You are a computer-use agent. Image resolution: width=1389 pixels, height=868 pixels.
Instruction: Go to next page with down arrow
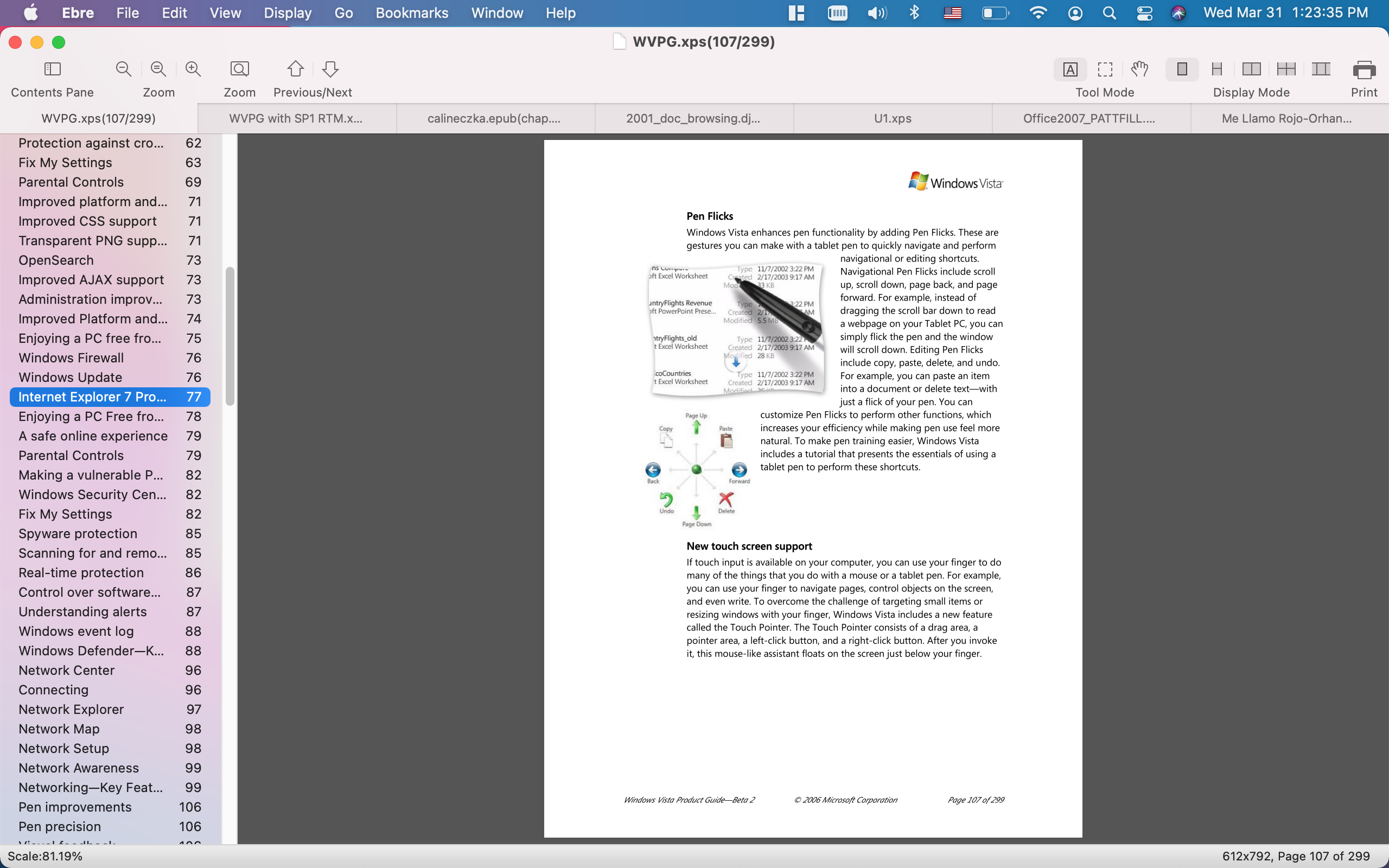click(330, 69)
